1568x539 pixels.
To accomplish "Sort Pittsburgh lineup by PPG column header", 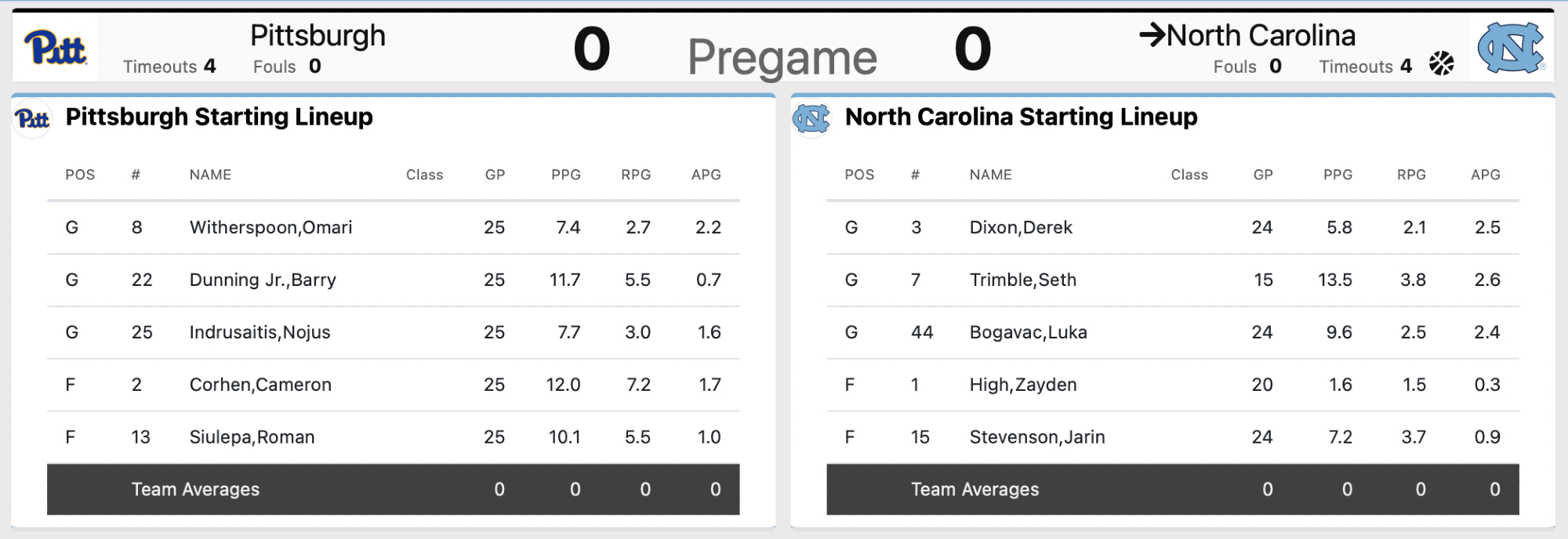I will pos(565,175).
